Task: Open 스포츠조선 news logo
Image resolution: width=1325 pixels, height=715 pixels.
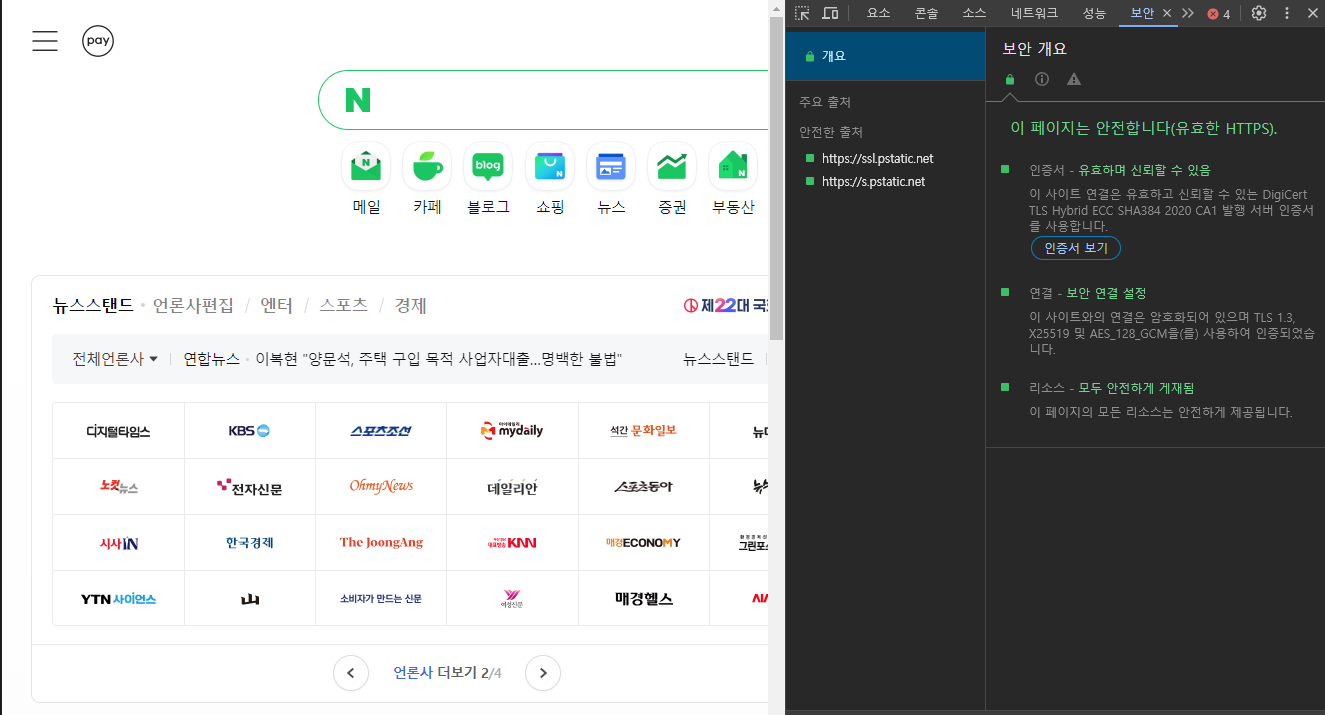Action: (381, 431)
